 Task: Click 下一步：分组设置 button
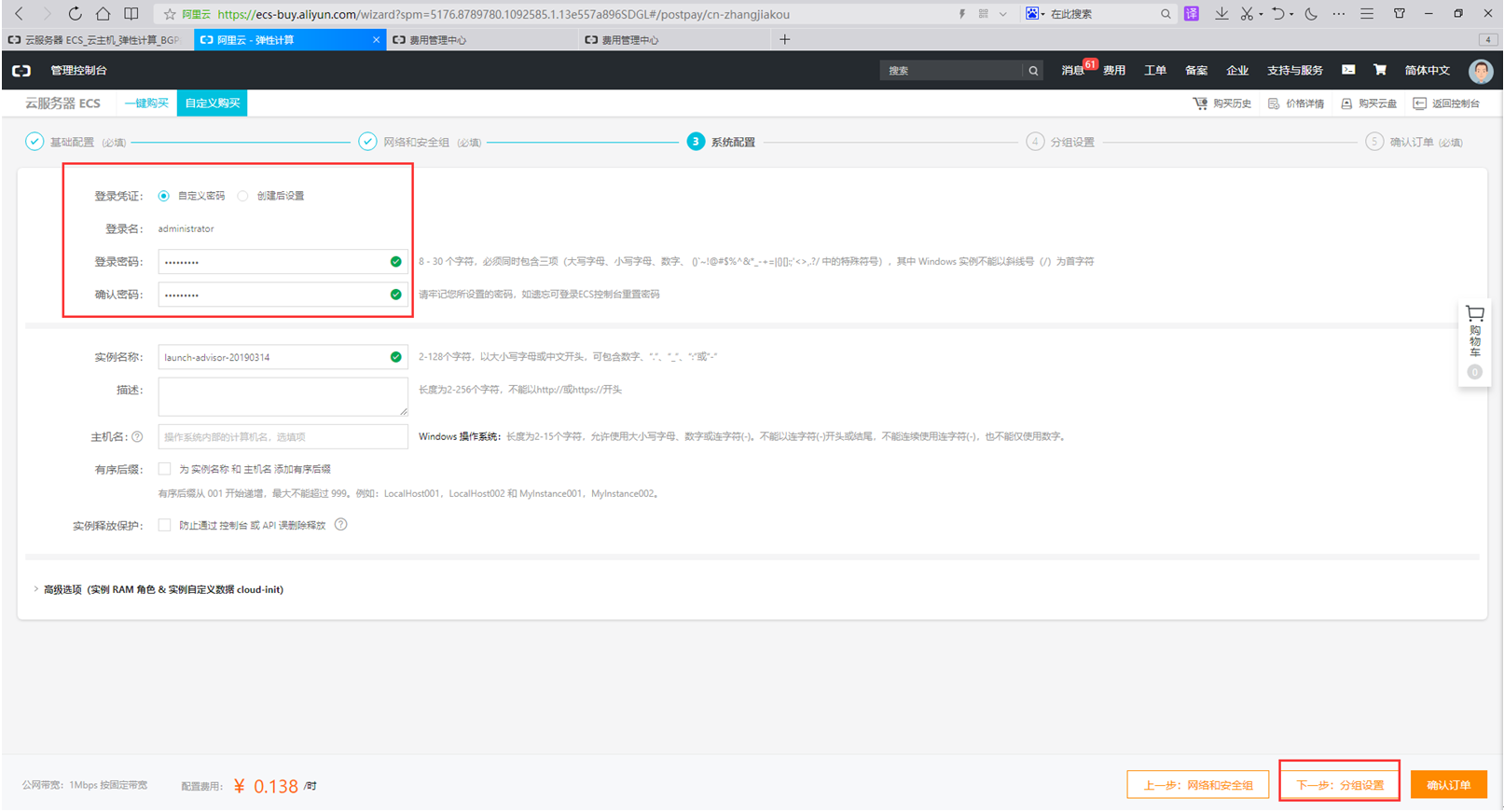1340,785
